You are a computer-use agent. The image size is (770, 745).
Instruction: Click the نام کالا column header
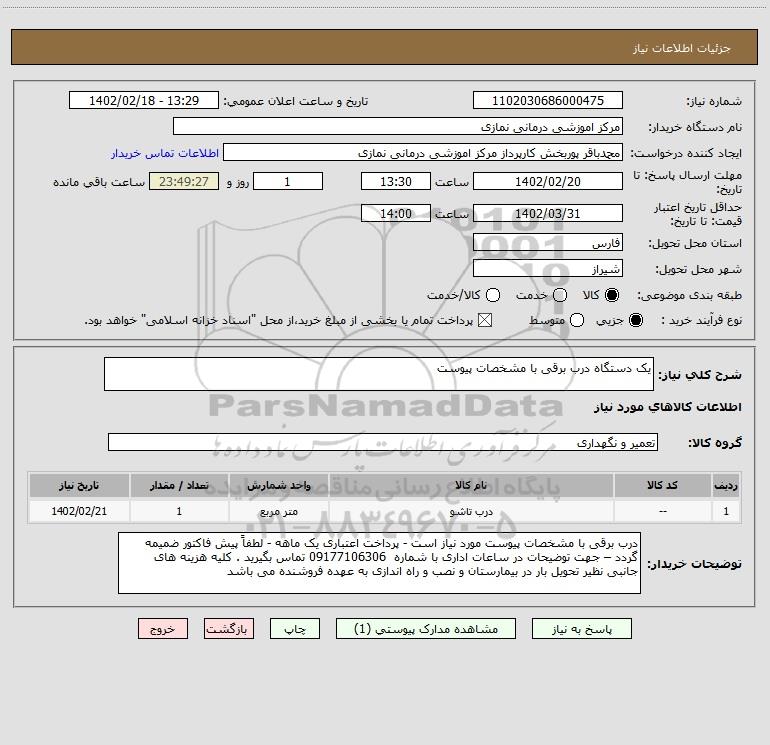click(x=471, y=485)
